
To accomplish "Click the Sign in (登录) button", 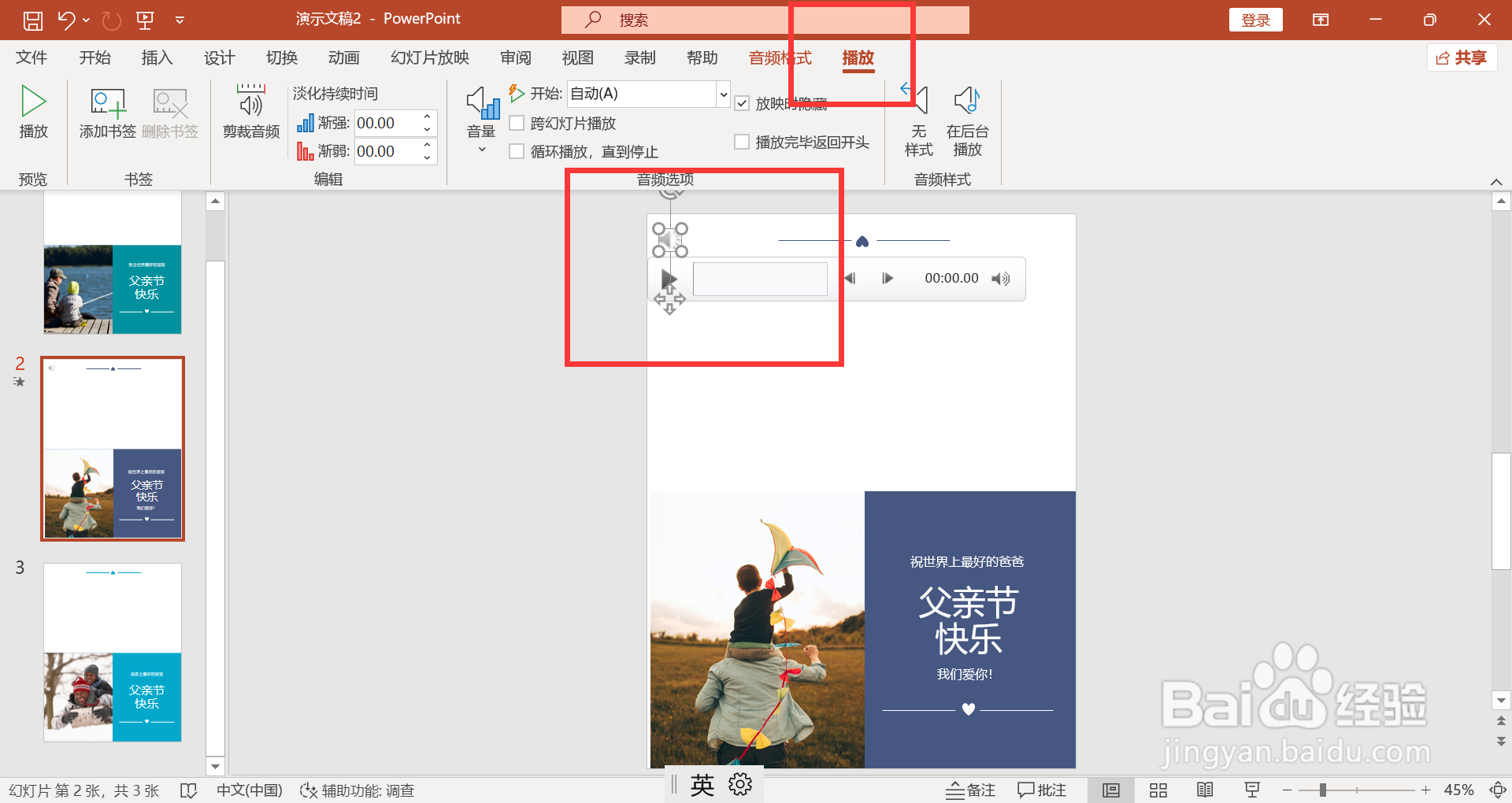I will tap(1255, 20).
